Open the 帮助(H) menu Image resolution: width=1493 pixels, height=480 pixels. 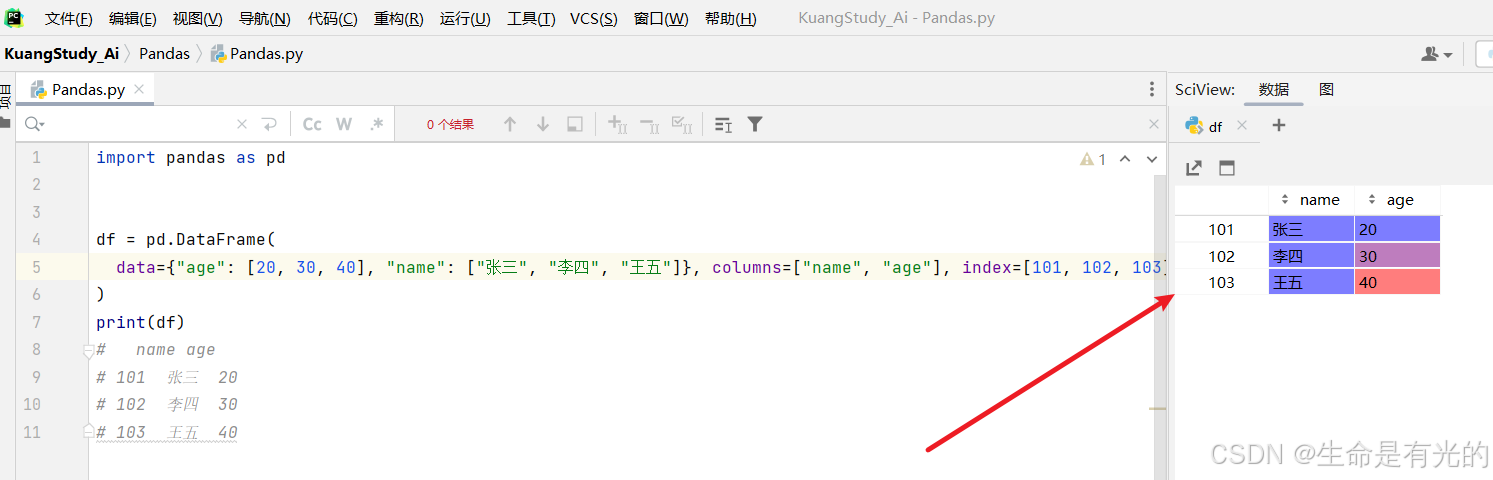tap(730, 19)
